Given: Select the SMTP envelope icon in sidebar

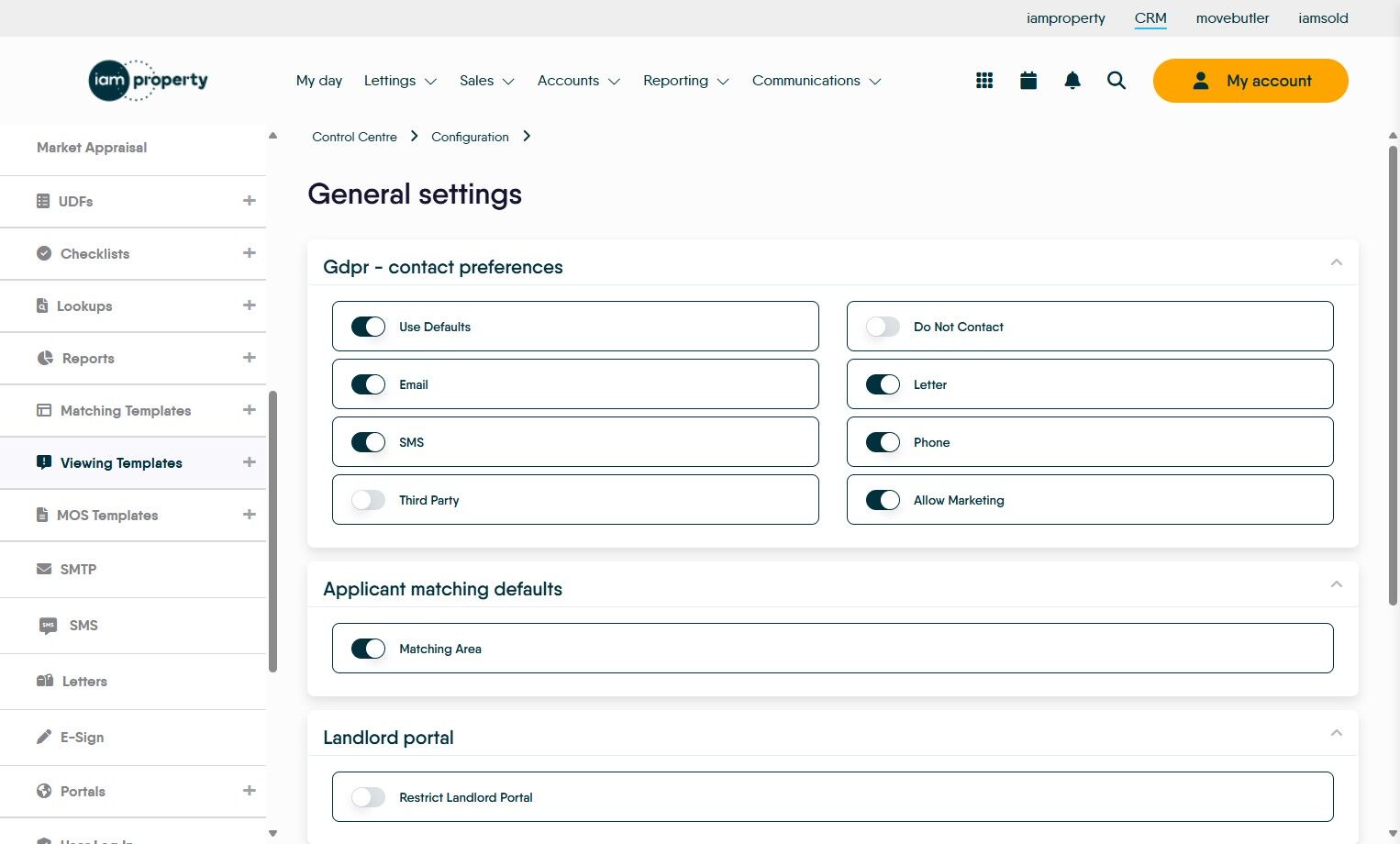Looking at the screenshot, I should (44, 569).
